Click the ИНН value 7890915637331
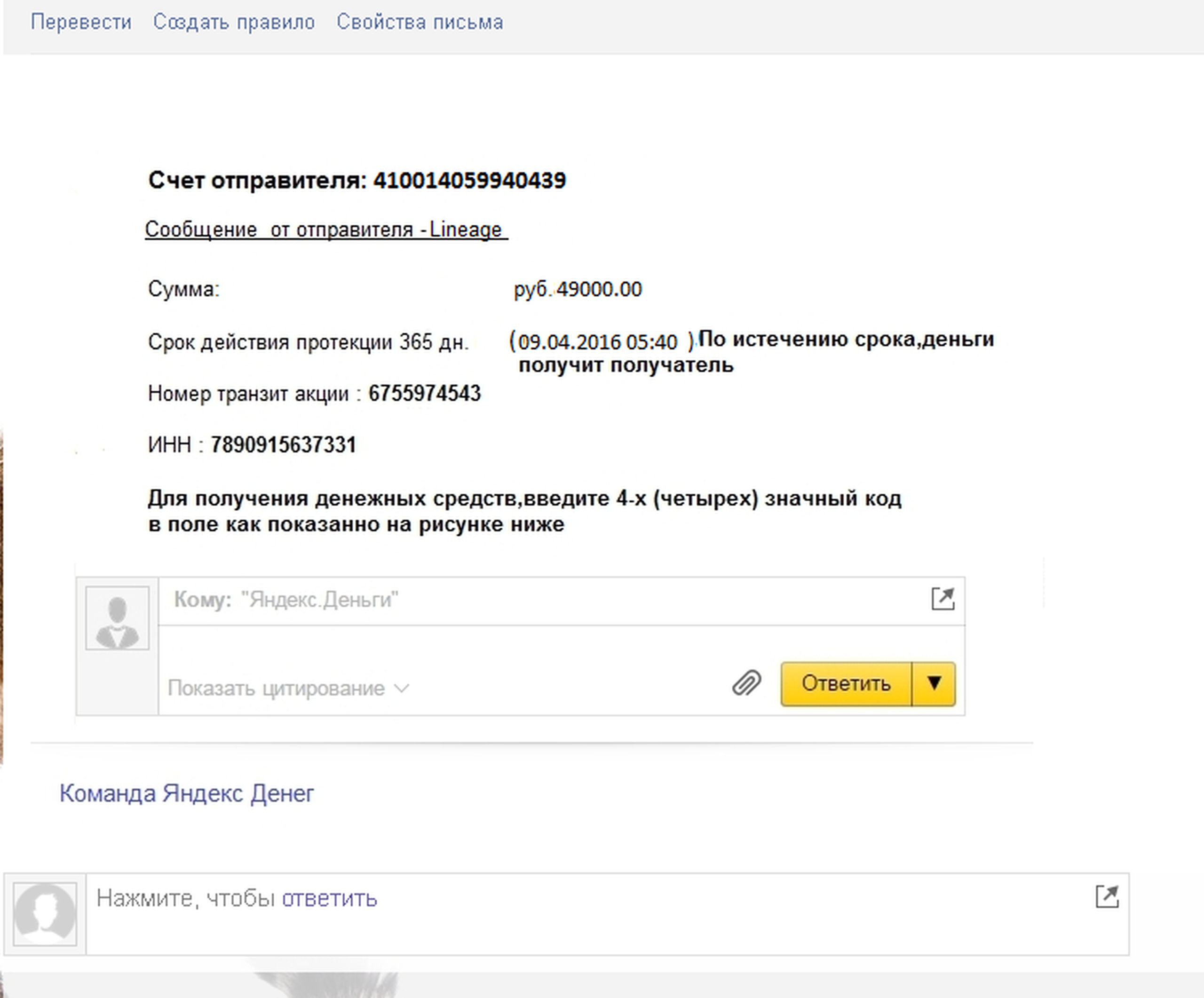 click(283, 444)
